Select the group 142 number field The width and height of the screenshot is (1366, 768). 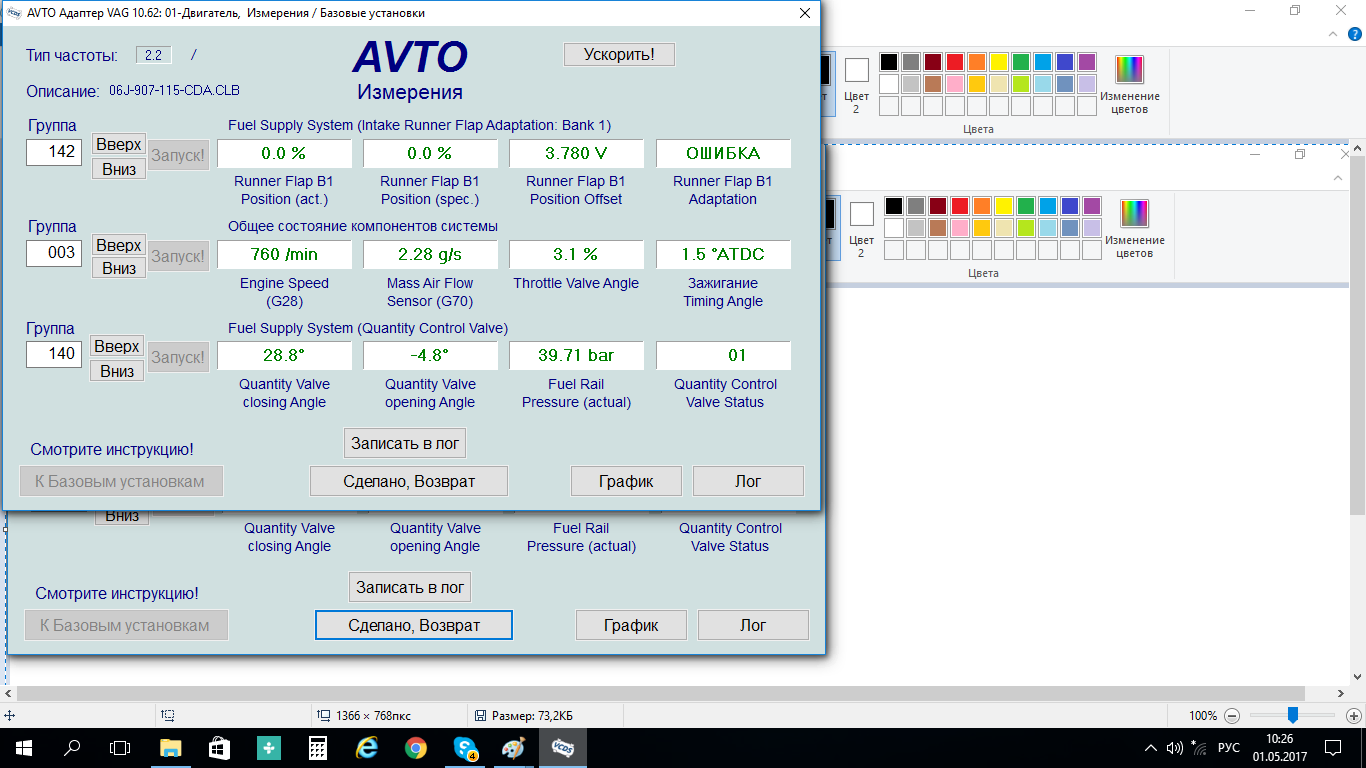(x=54, y=152)
